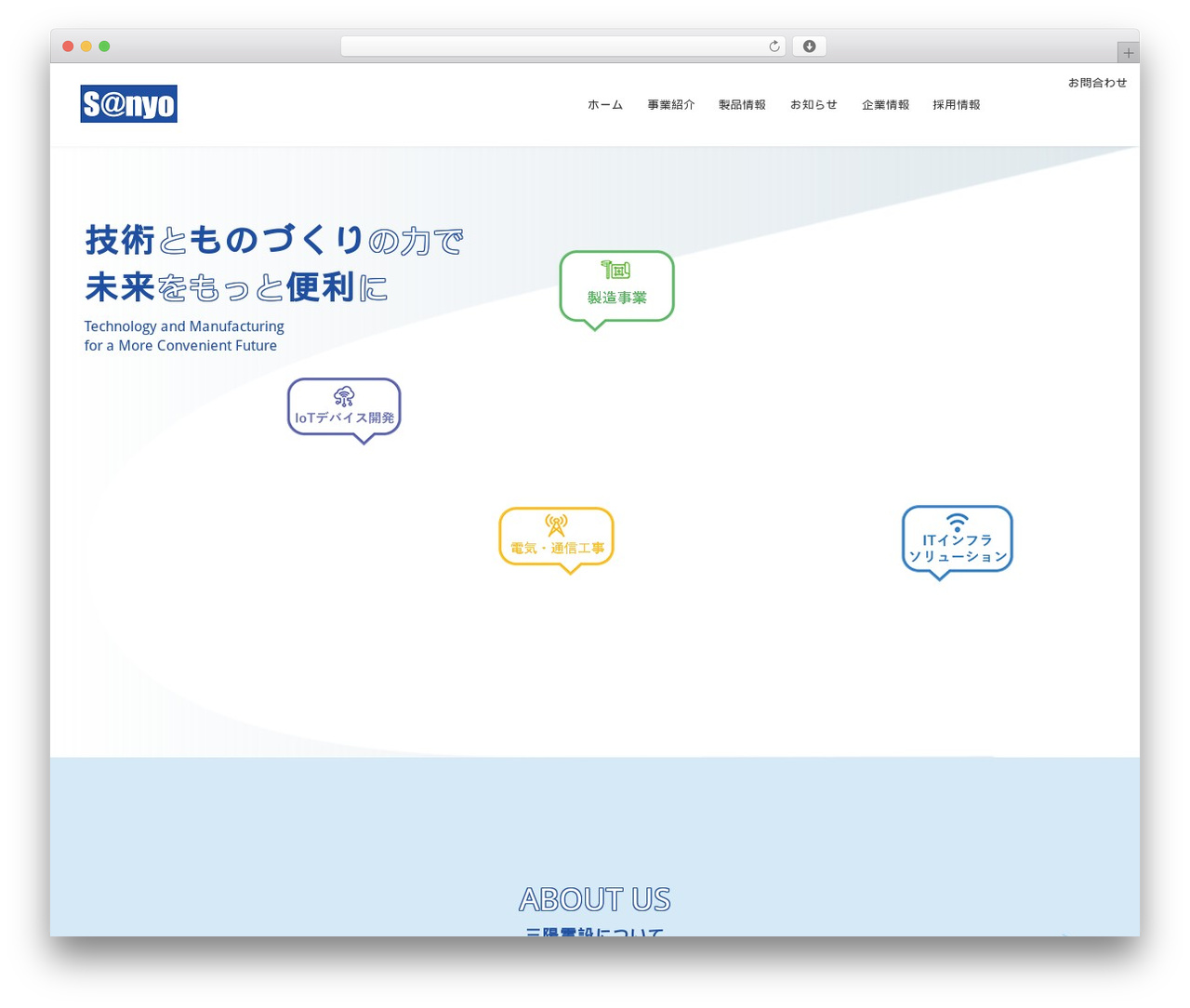Click the ABOUT US heading
The width and height of the screenshot is (1190, 1008).
(x=595, y=899)
